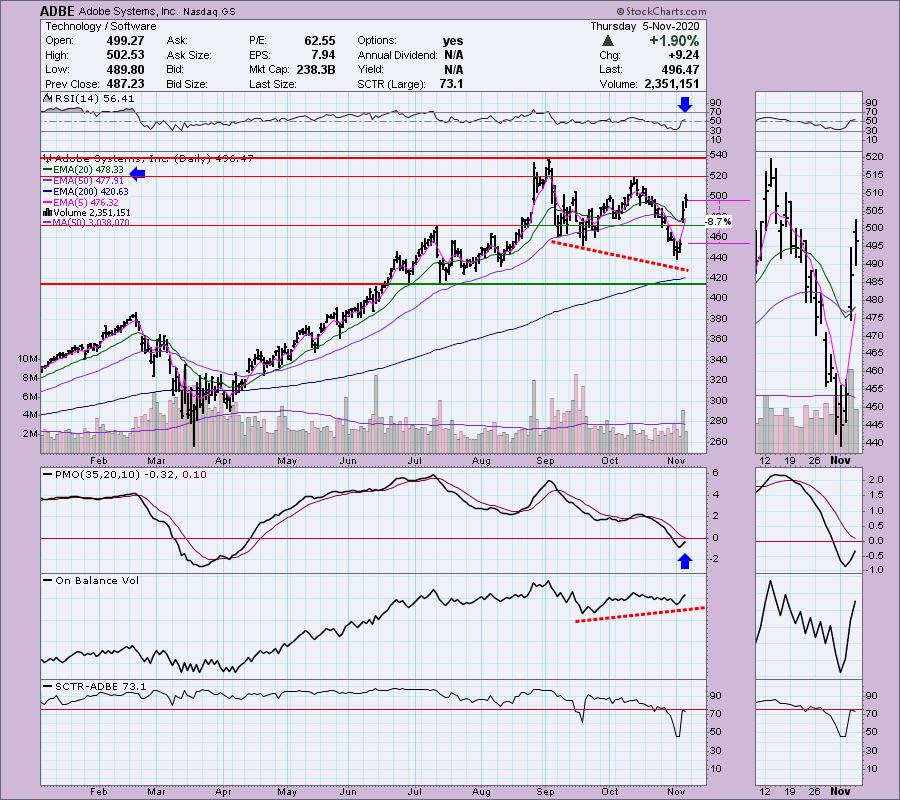Click the Last price 496.47 in the header
The image size is (900, 800).
click(680, 69)
